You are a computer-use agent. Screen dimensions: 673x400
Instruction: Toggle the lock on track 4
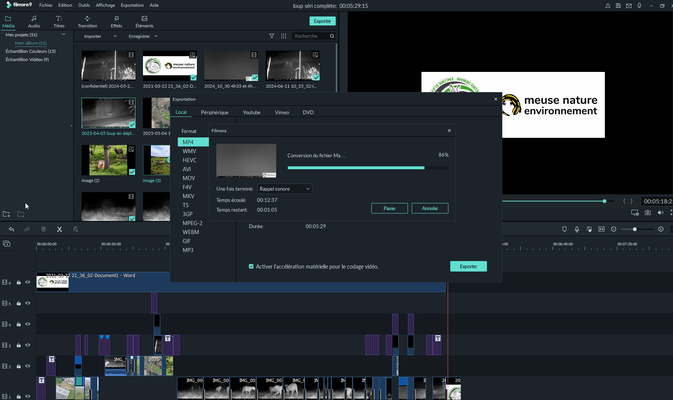point(18,324)
